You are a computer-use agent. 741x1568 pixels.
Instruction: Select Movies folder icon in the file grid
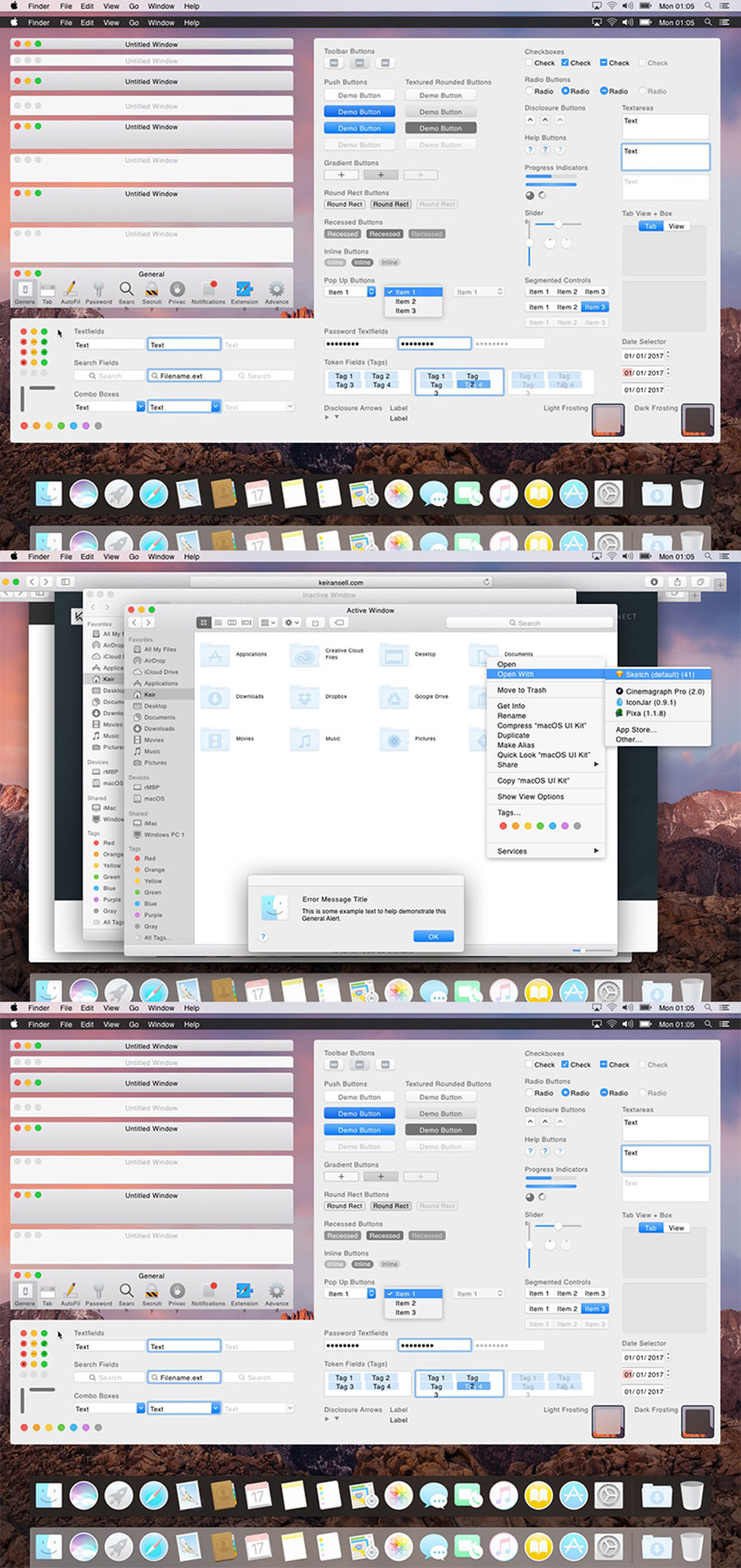(x=215, y=740)
